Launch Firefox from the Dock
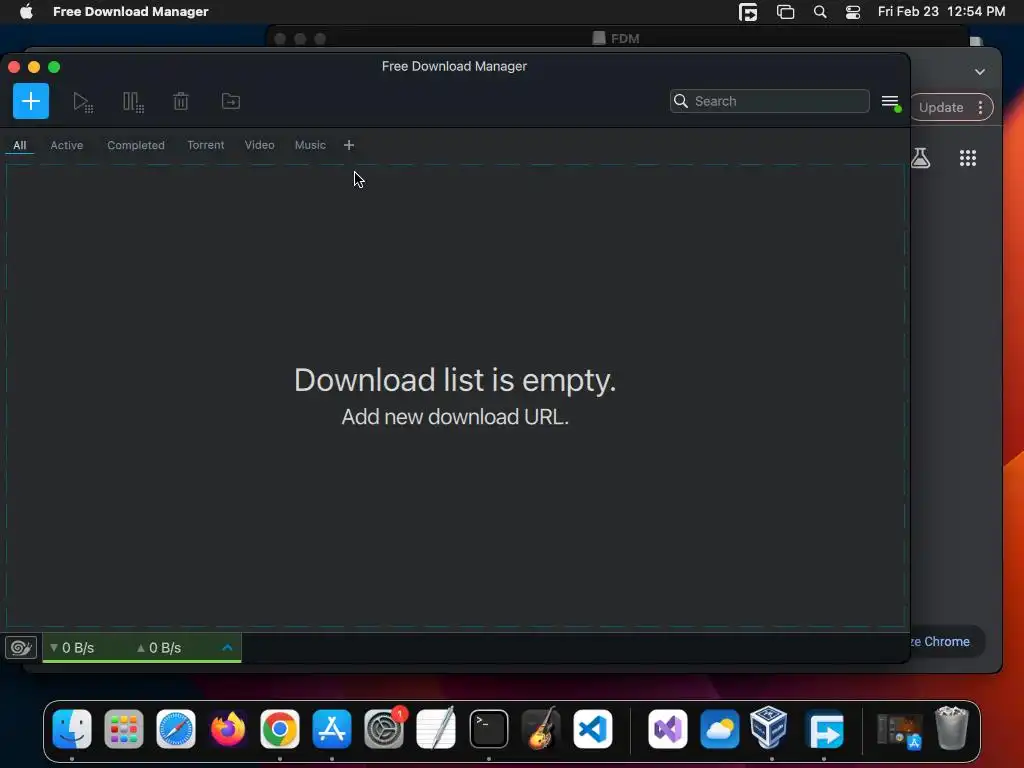Screen dimensions: 1024x768 tap(228, 729)
